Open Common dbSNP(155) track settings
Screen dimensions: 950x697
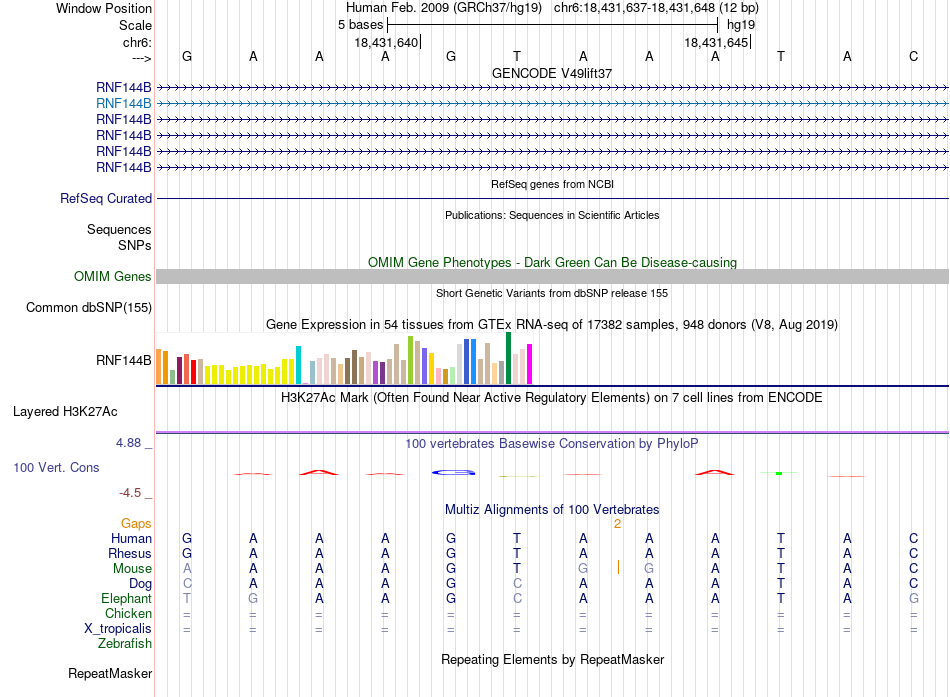point(89,307)
